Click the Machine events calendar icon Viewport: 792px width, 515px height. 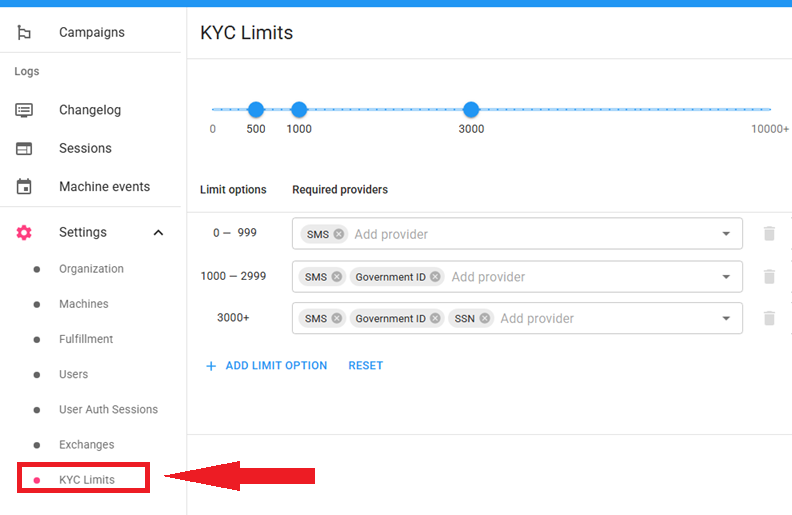pyautogui.click(x=24, y=186)
